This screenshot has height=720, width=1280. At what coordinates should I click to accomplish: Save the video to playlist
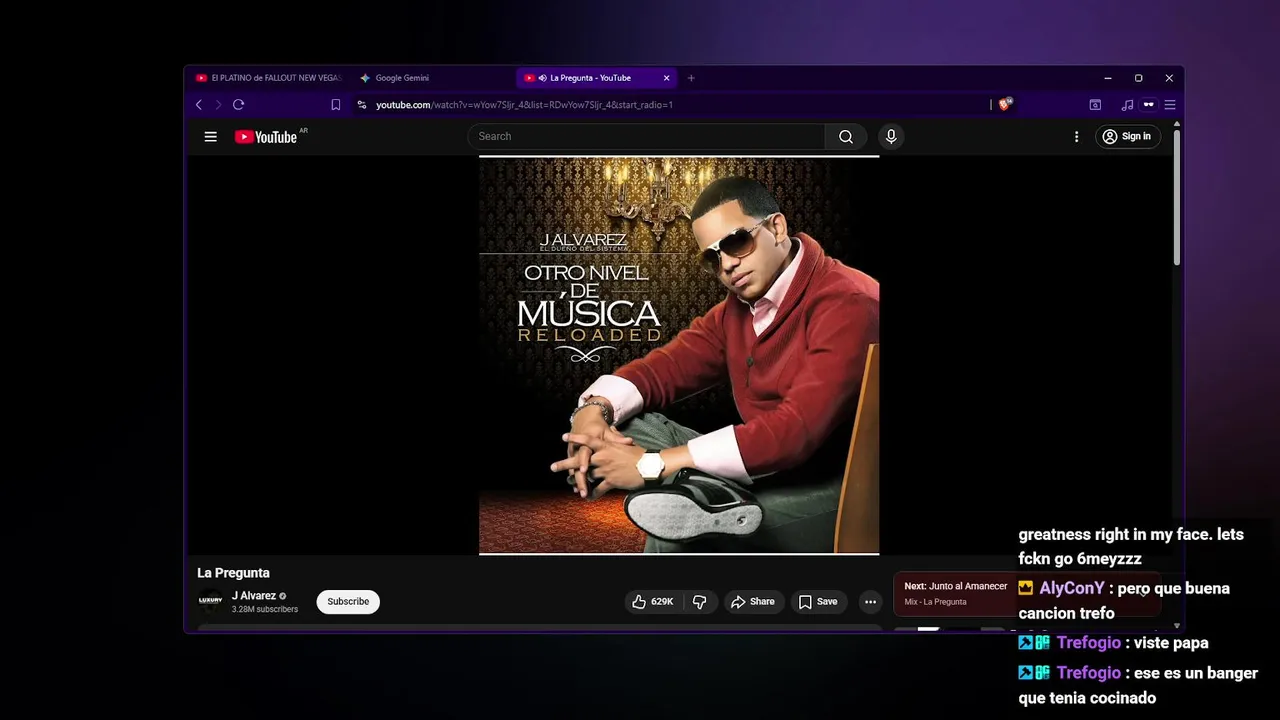click(817, 602)
